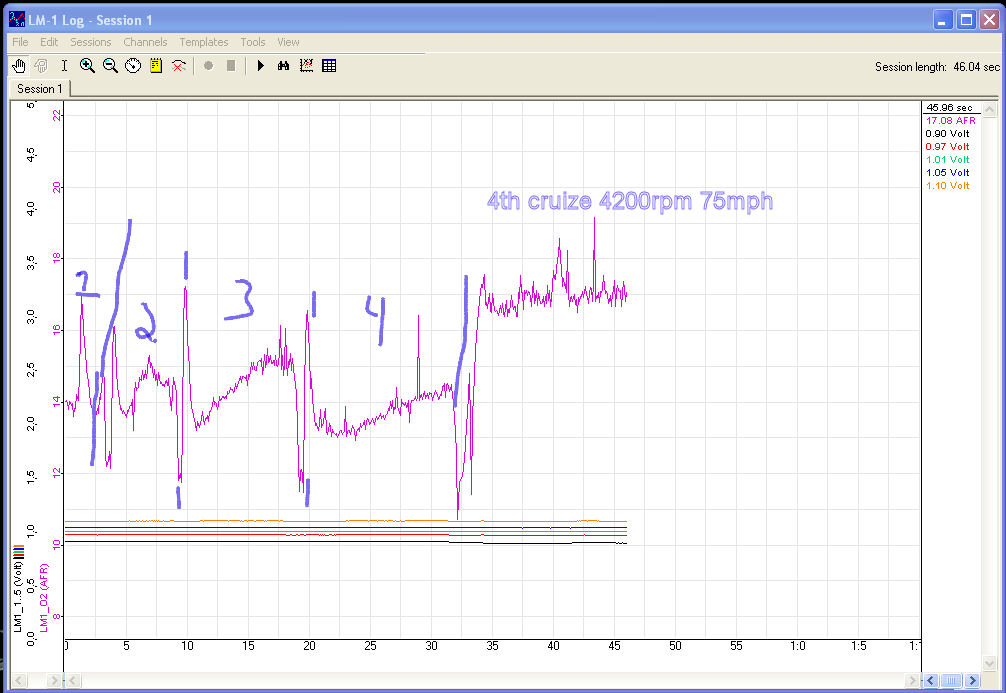Click the legend panel scroll down arrow

(x=990, y=663)
